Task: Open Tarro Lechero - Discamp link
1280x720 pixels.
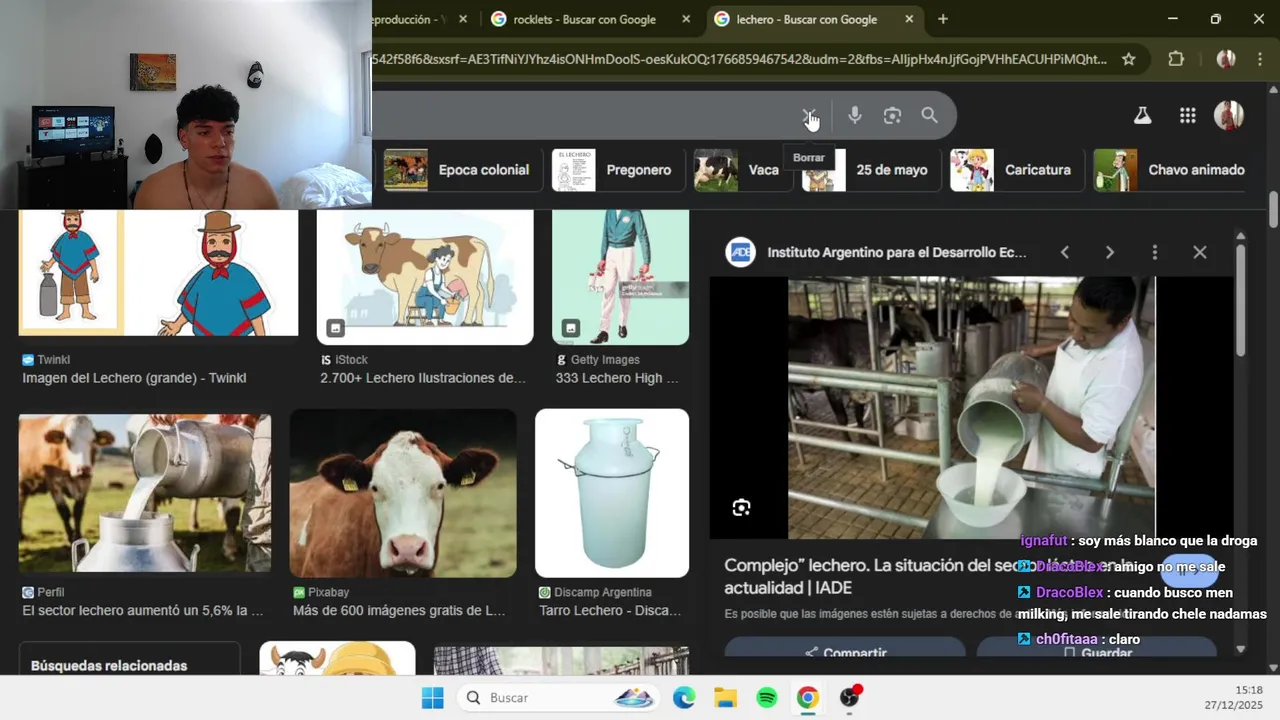Action: pos(610,610)
